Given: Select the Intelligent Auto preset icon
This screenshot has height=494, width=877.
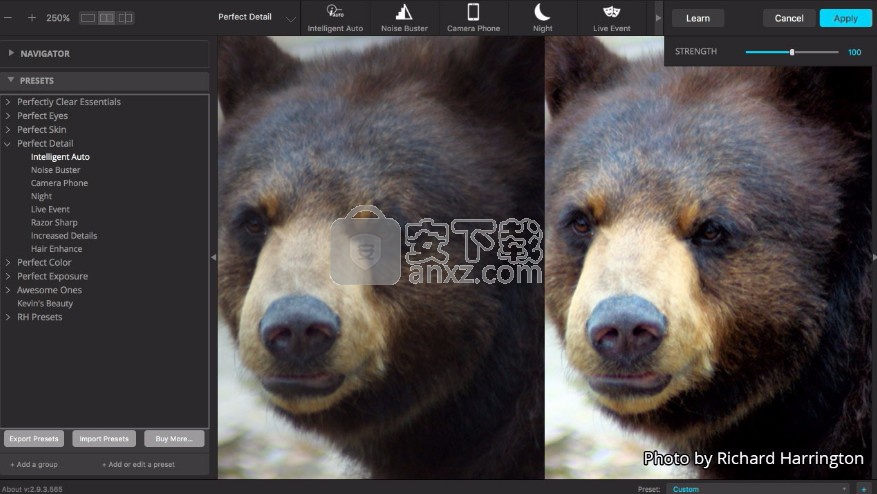Looking at the screenshot, I should click(x=335, y=12).
